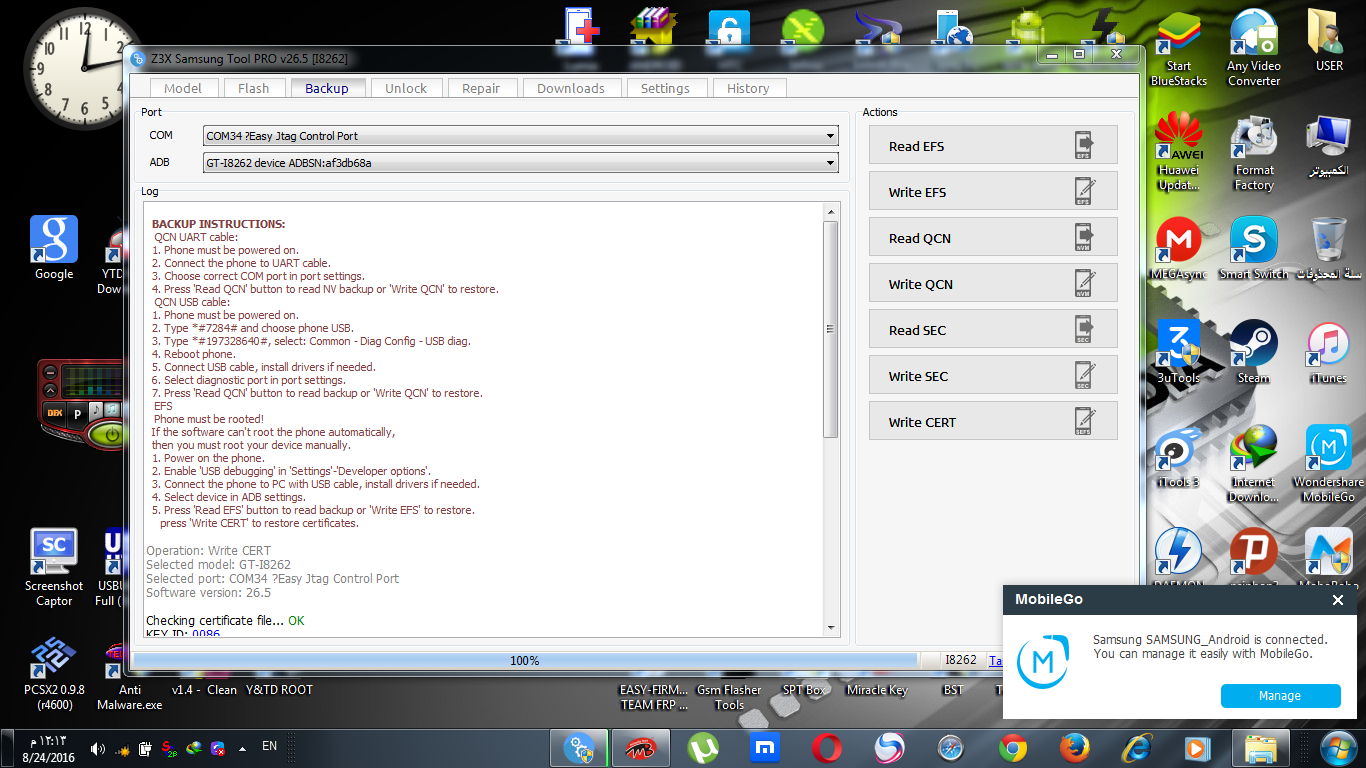Launch Format Factory from desktop
1366x768 pixels.
tap(1254, 150)
